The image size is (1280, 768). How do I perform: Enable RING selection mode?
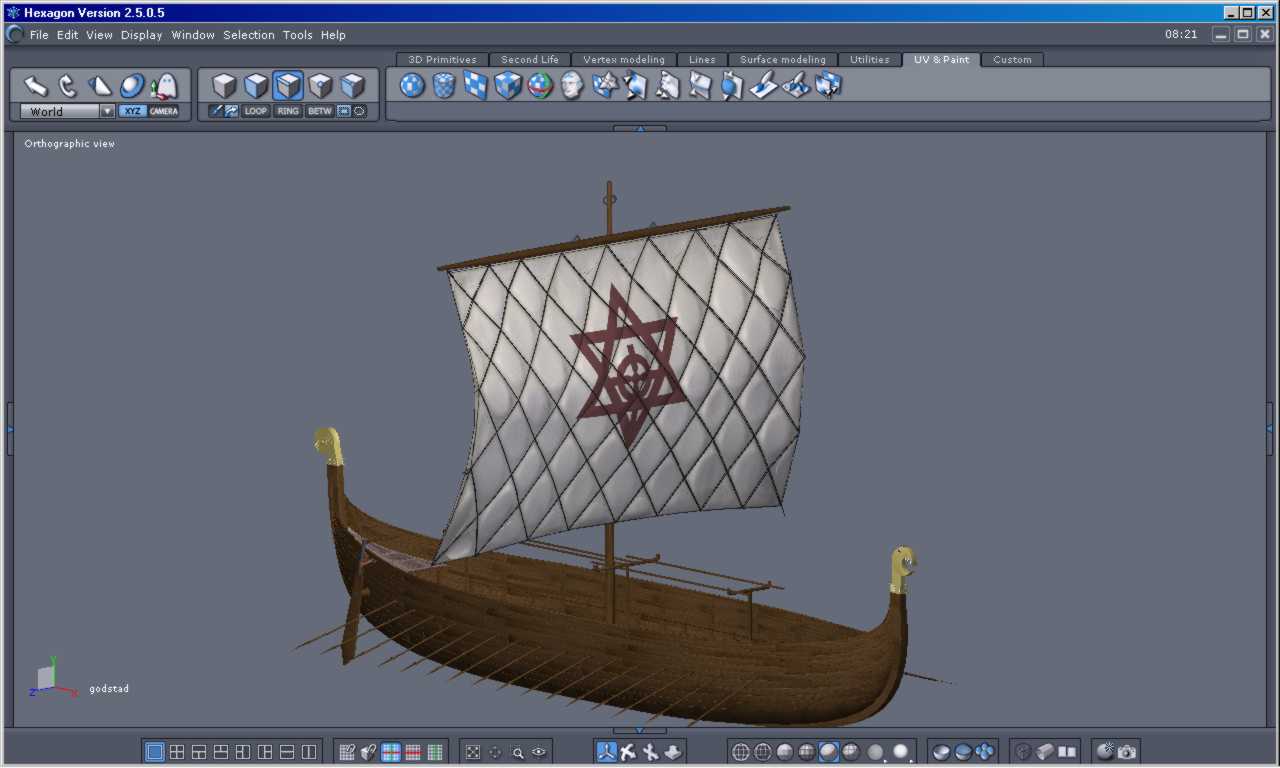click(x=288, y=111)
